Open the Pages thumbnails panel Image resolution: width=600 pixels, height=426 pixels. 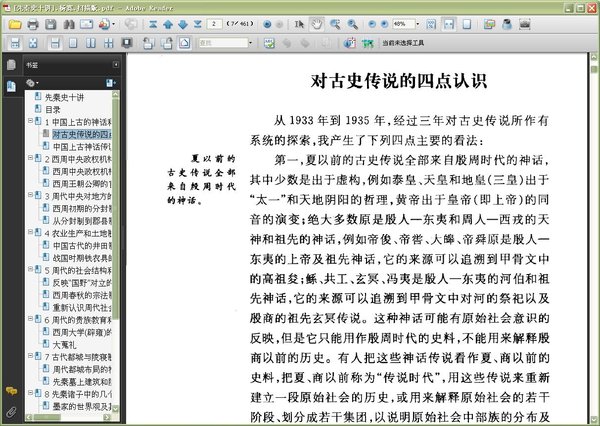pyautogui.click(x=11, y=65)
